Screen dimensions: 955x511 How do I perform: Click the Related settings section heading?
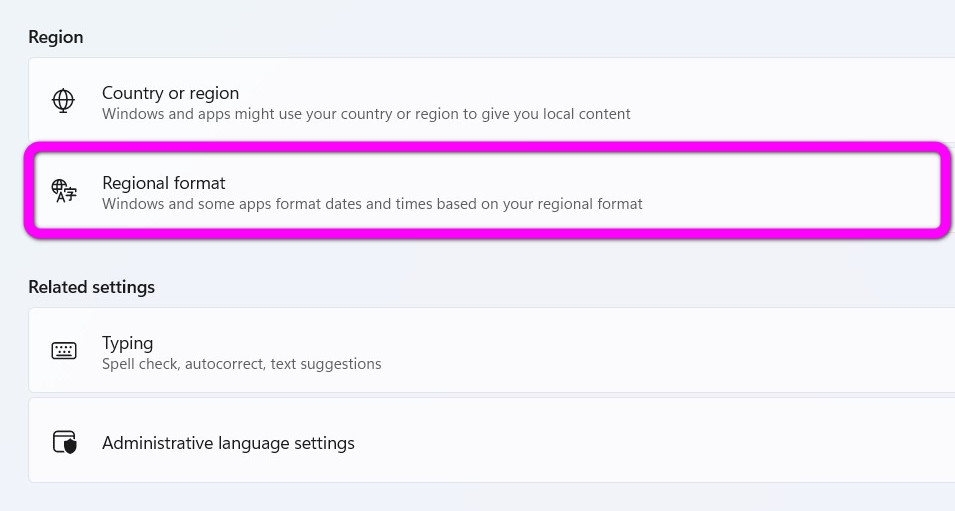[x=91, y=287]
